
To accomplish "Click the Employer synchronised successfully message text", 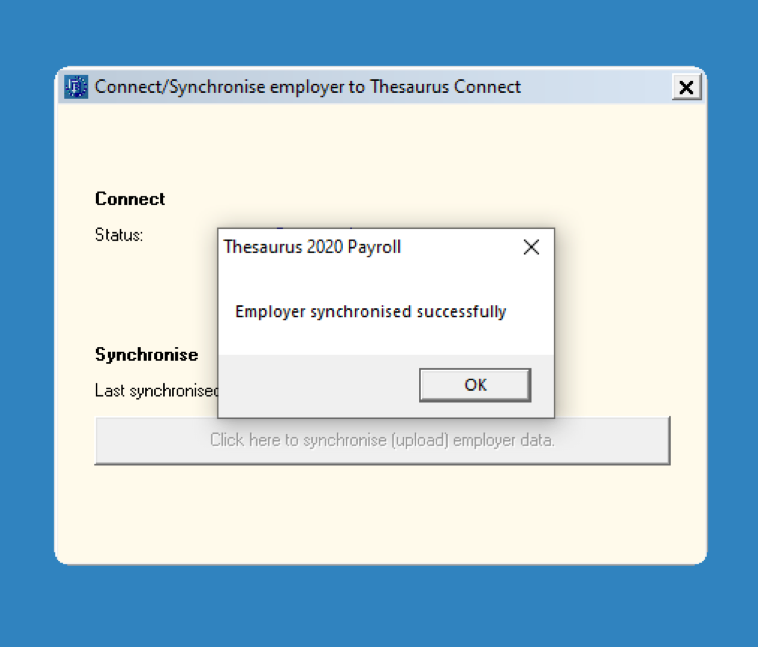I will (x=371, y=311).
